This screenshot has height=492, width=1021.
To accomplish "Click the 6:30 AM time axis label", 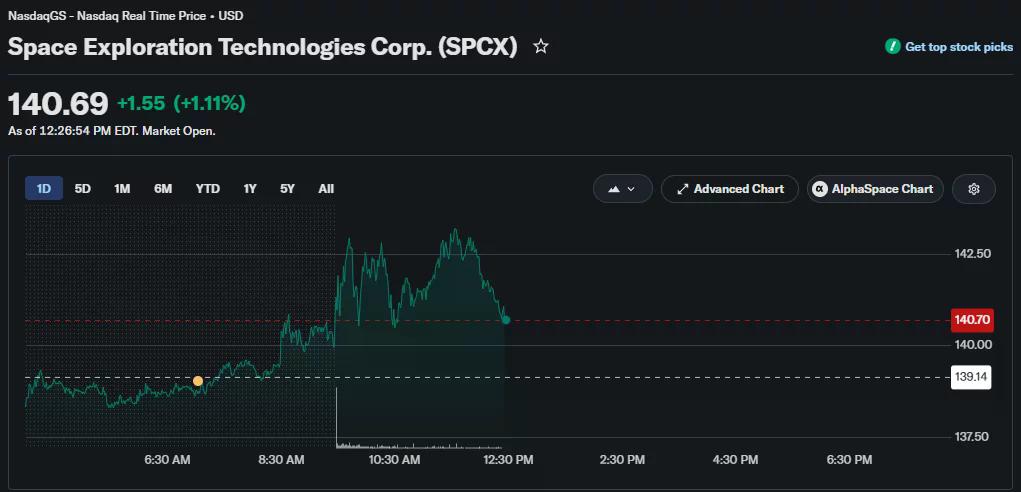I will tap(167, 460).
